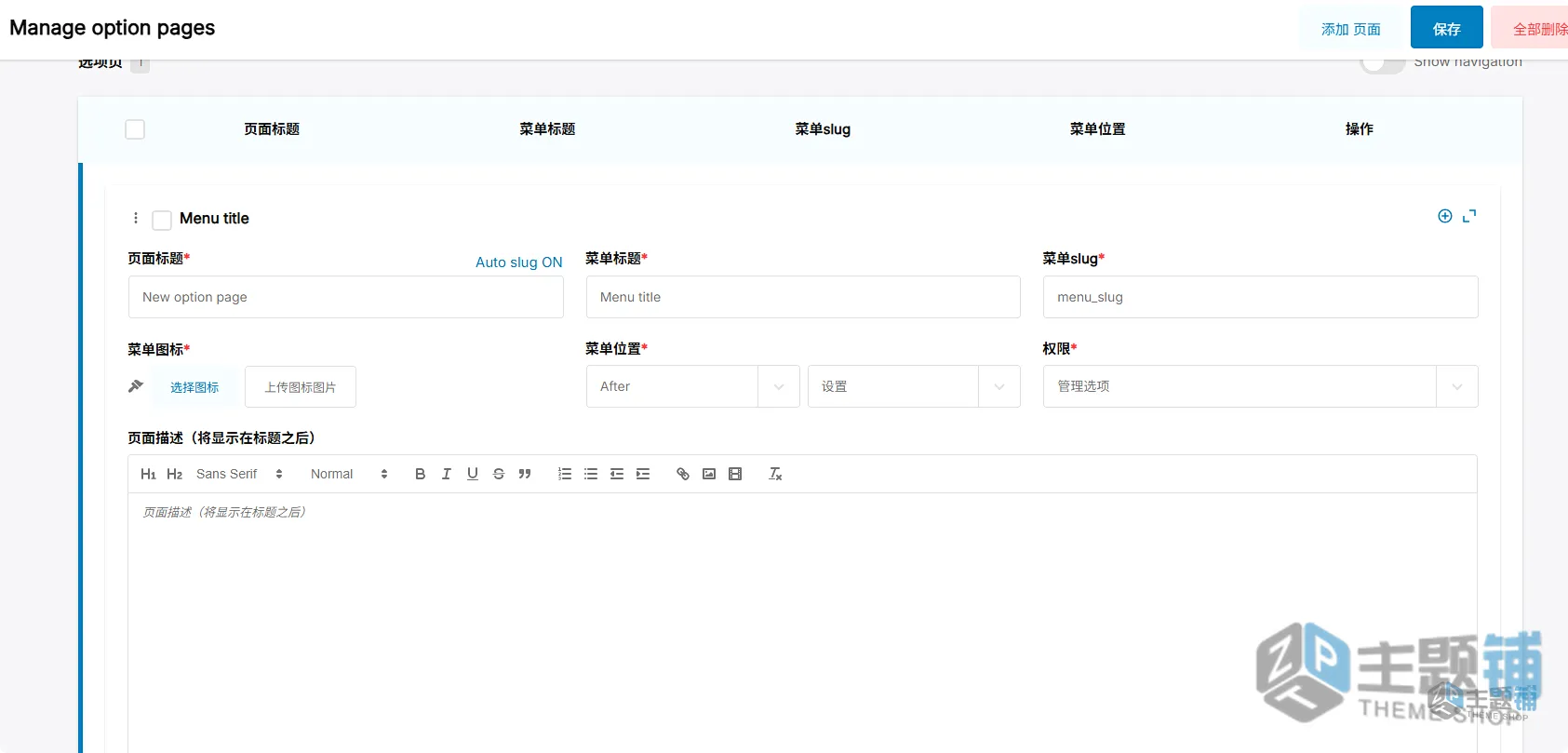Create a bulleted list
The height and width of the screenshot is (753, 1568).
[590, 474]
